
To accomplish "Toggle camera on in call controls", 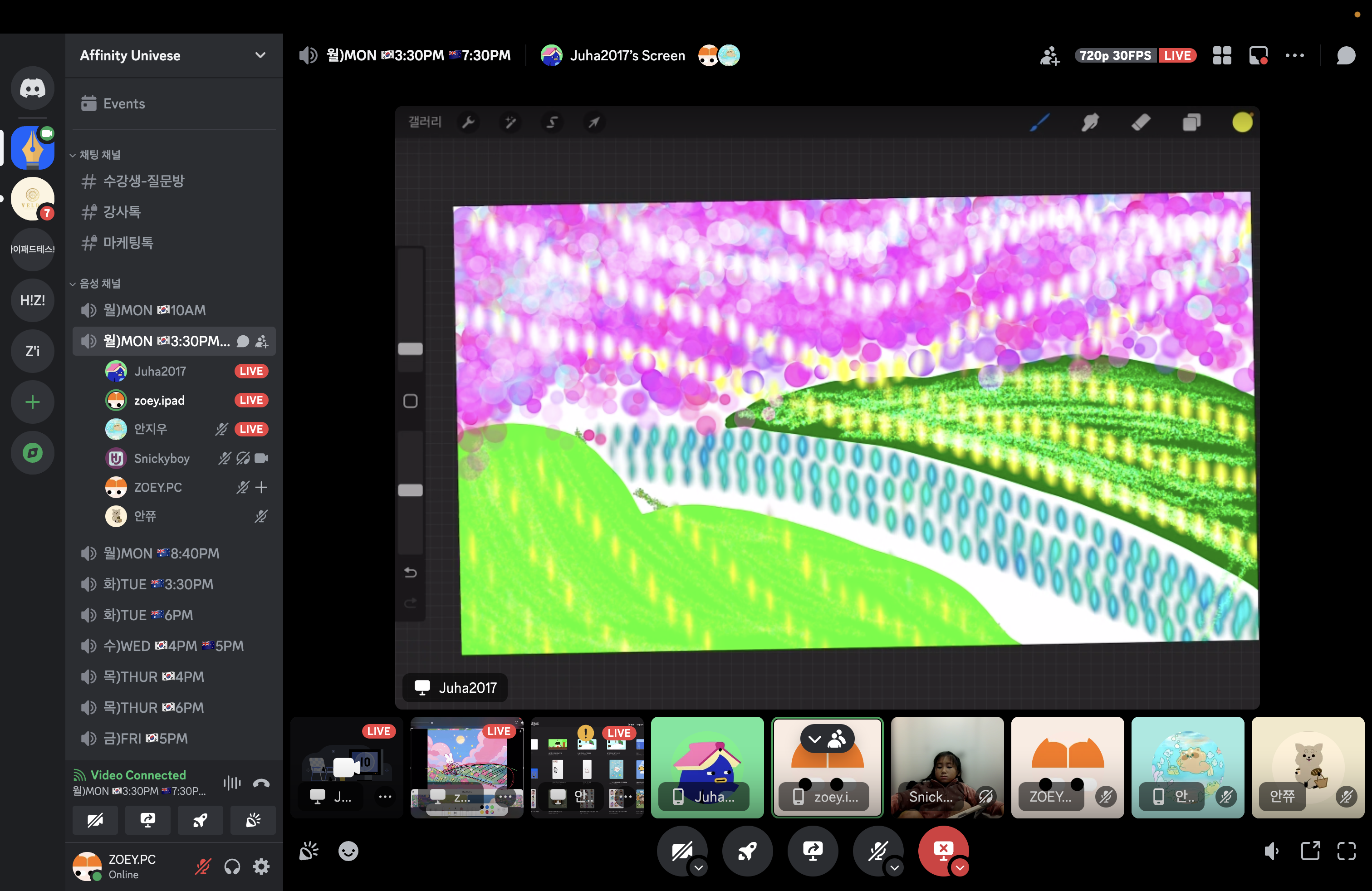I will coord(681,851).
